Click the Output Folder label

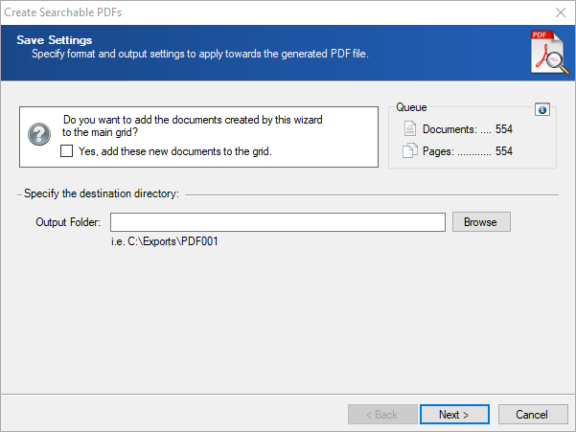click(68, 222)
